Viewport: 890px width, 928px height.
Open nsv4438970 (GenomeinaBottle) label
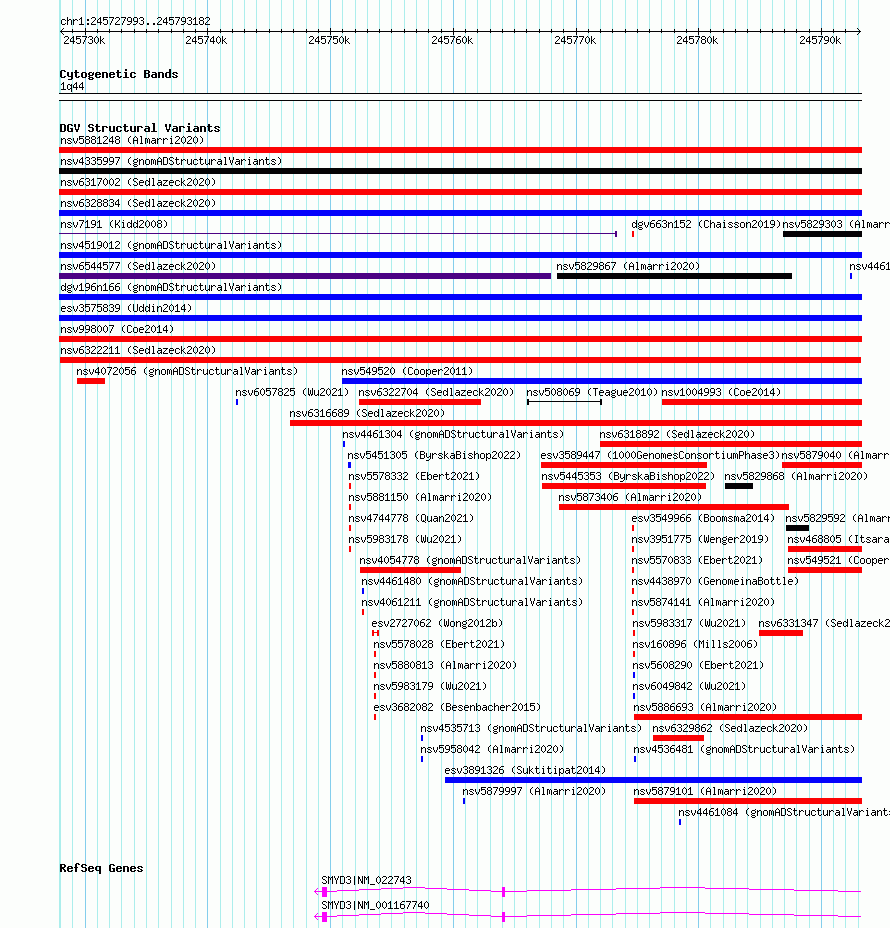pyautogui.click(x=715, y=581)
